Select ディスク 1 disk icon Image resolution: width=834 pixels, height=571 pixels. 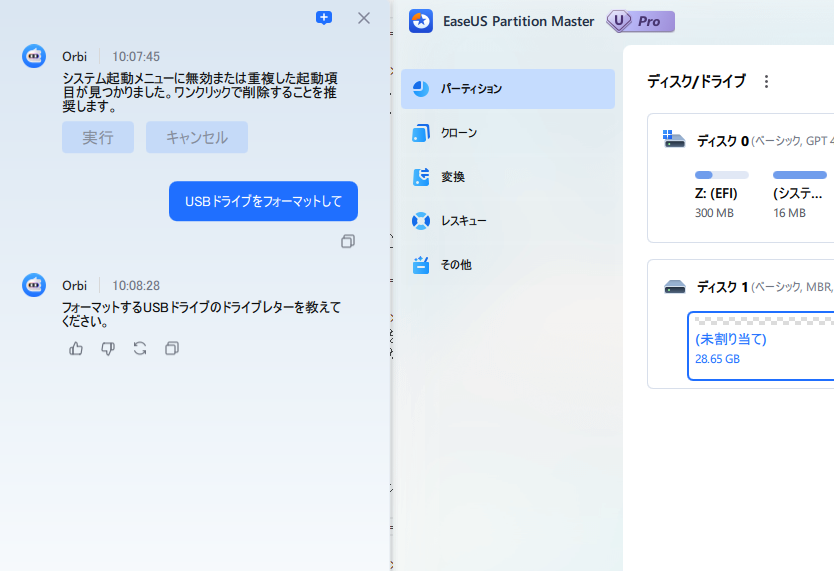(x=674, y=287)
